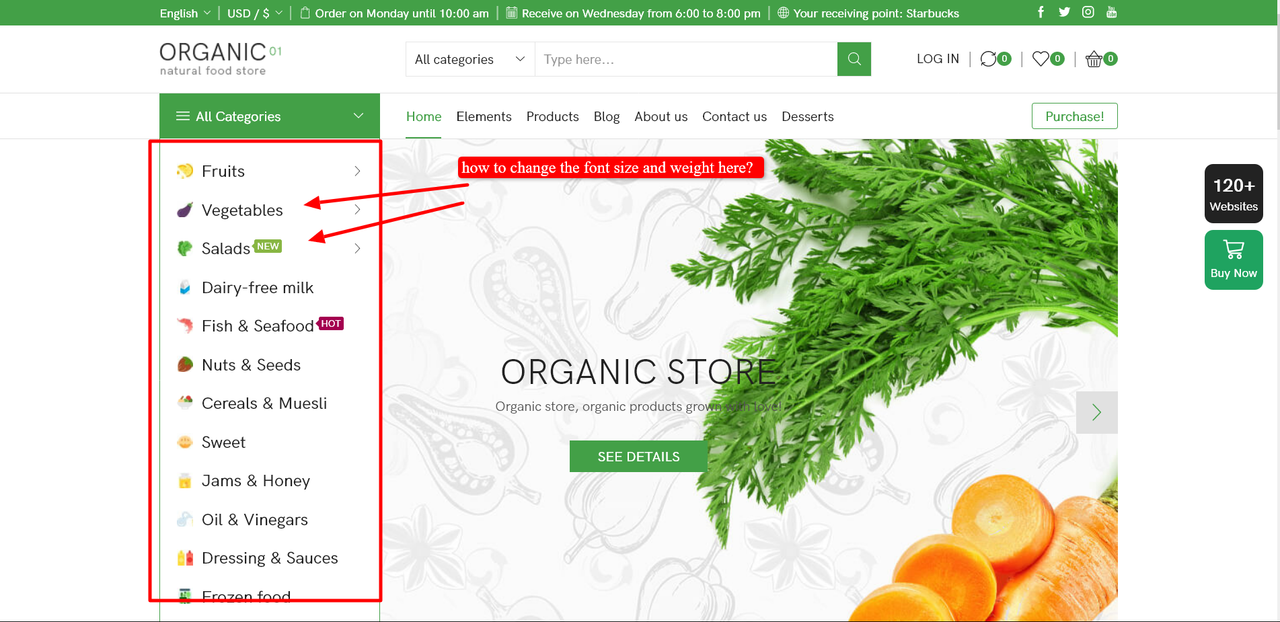Image resolution: width=1280 pixels, height=622 pixels.
Task: Click the Fruits lemon icon
Action: point(184,171)
